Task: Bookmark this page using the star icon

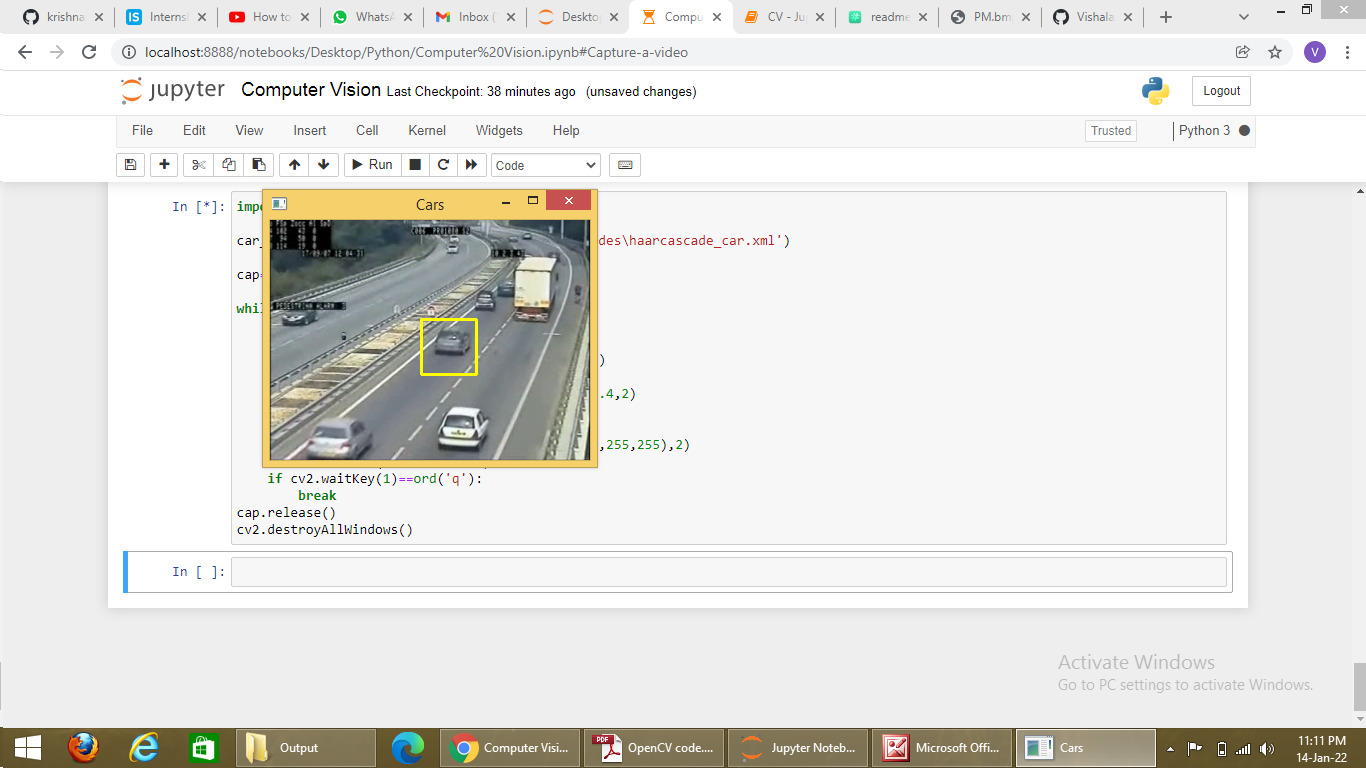Action: click(1274, 52)
